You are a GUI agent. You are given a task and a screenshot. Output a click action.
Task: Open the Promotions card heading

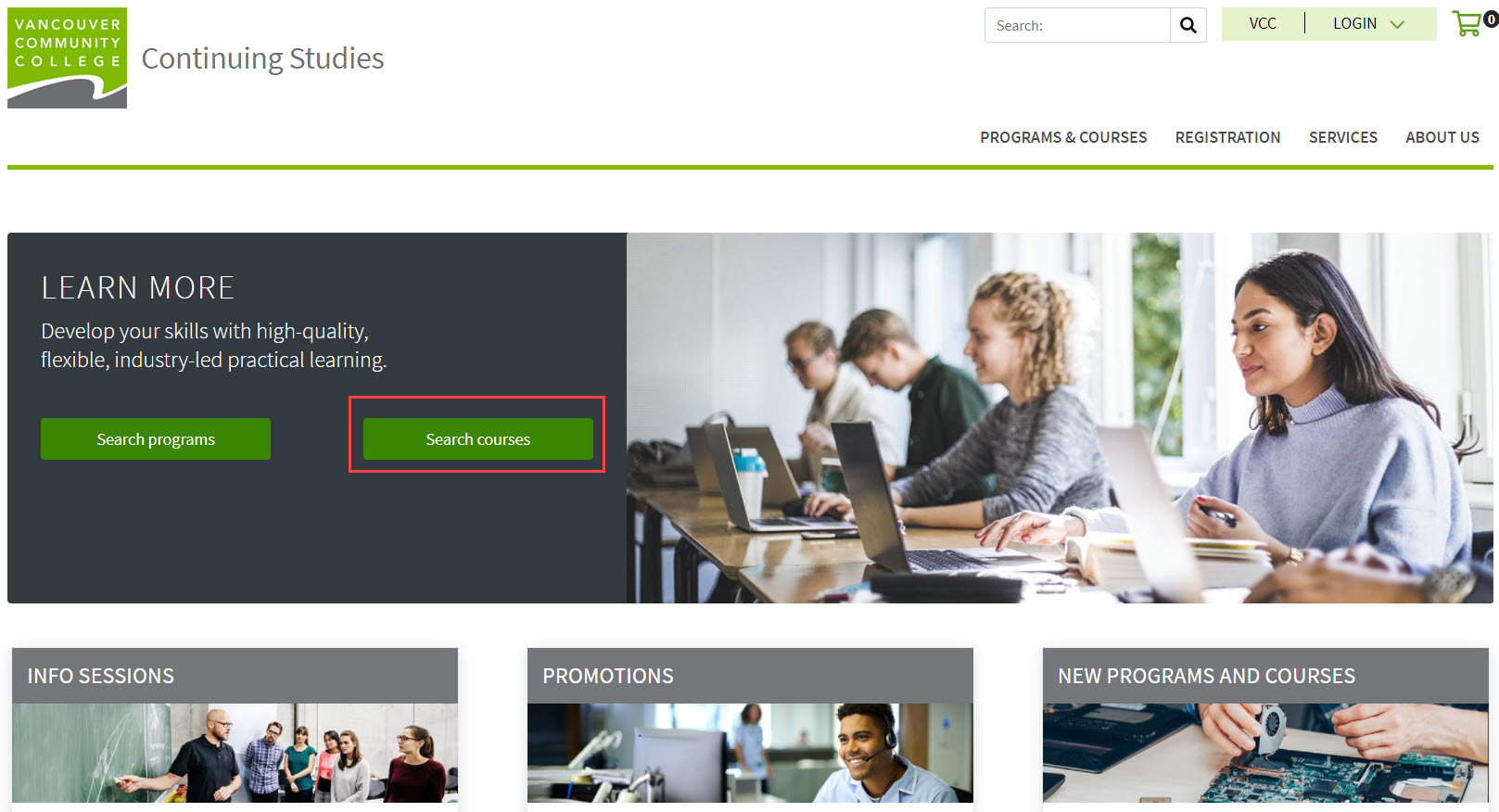(608, 676)
